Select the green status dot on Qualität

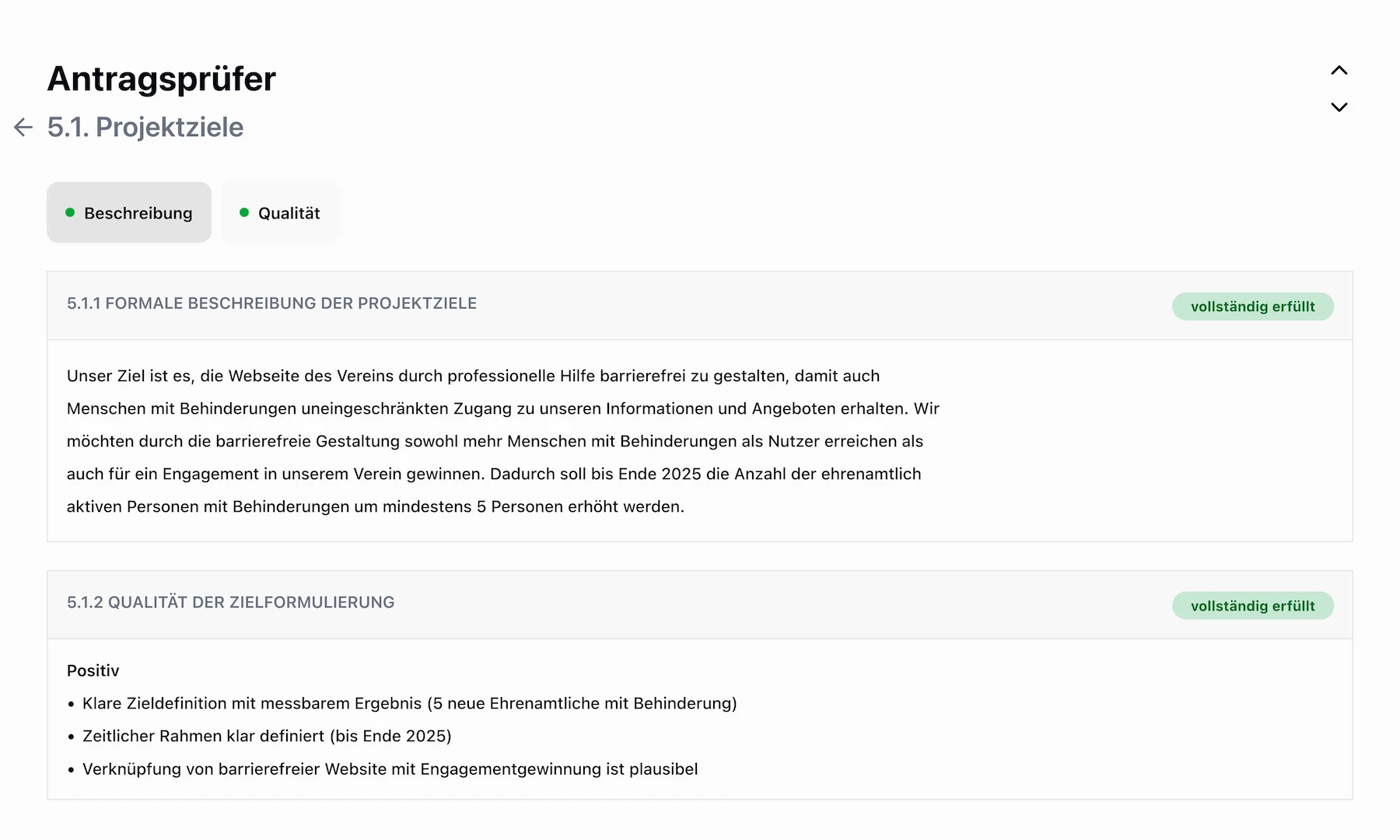coord(244,212)
